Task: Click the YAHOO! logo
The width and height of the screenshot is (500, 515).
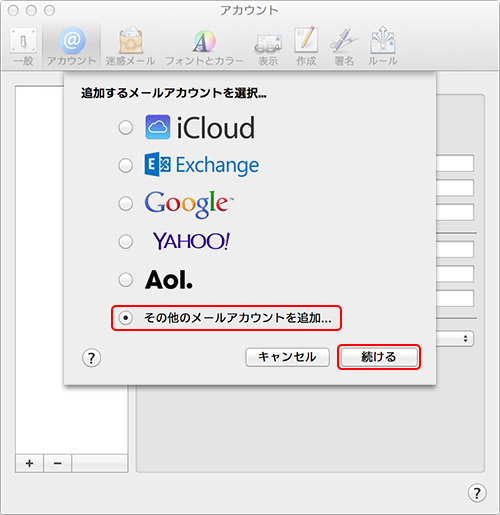Action: pyautogui.click(x=191, y=241)
